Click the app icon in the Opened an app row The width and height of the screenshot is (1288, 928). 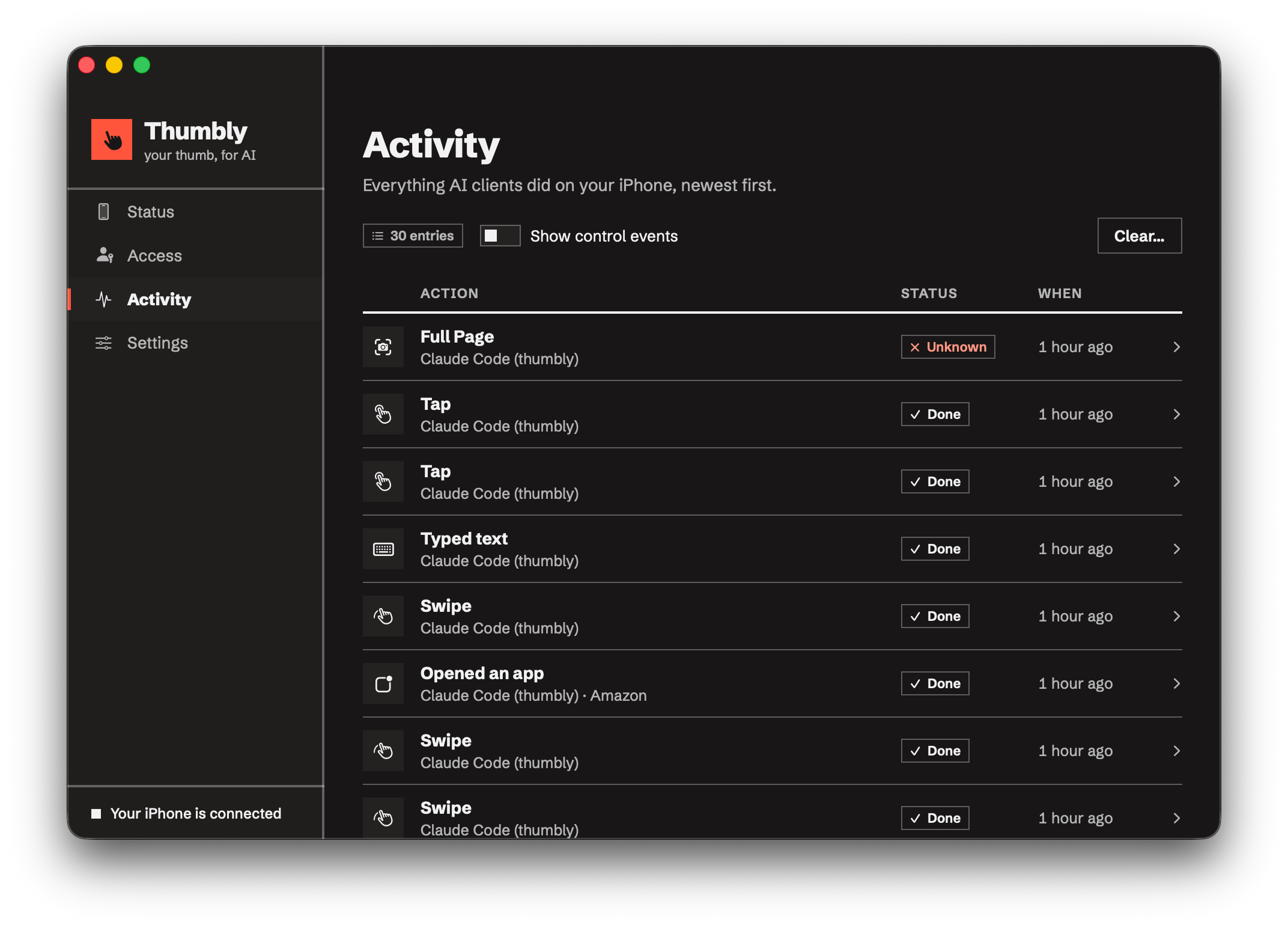[x=383, y=683]
